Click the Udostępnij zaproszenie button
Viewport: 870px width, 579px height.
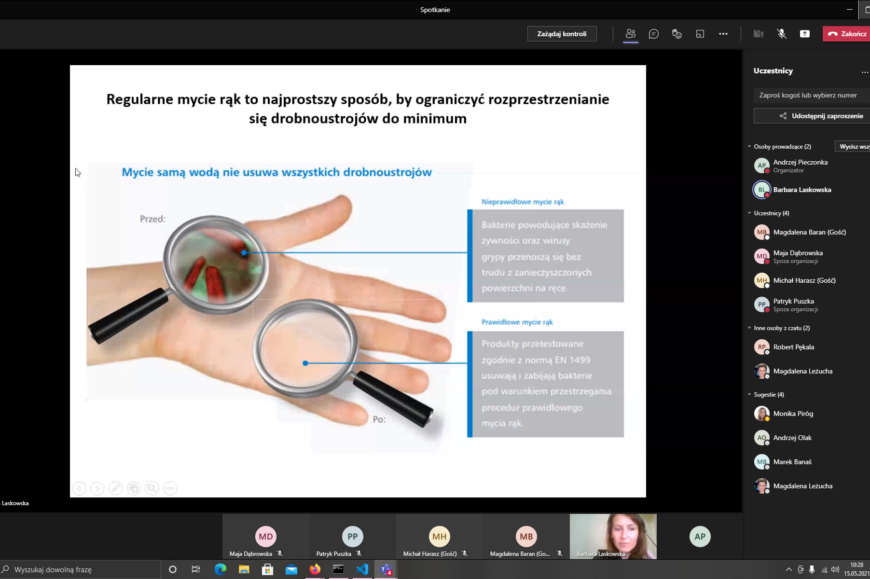click(812, 116)
